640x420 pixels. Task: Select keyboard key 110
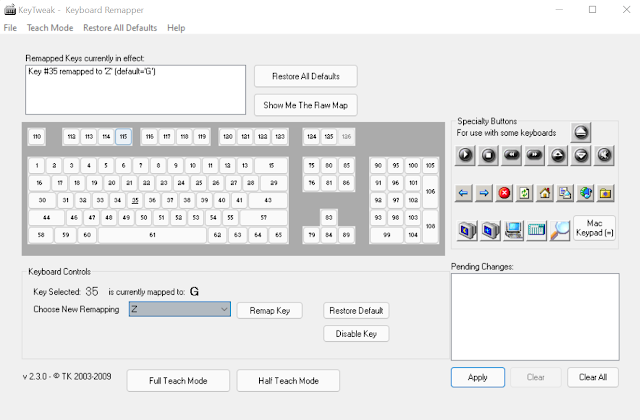click(x=37, y=136)
